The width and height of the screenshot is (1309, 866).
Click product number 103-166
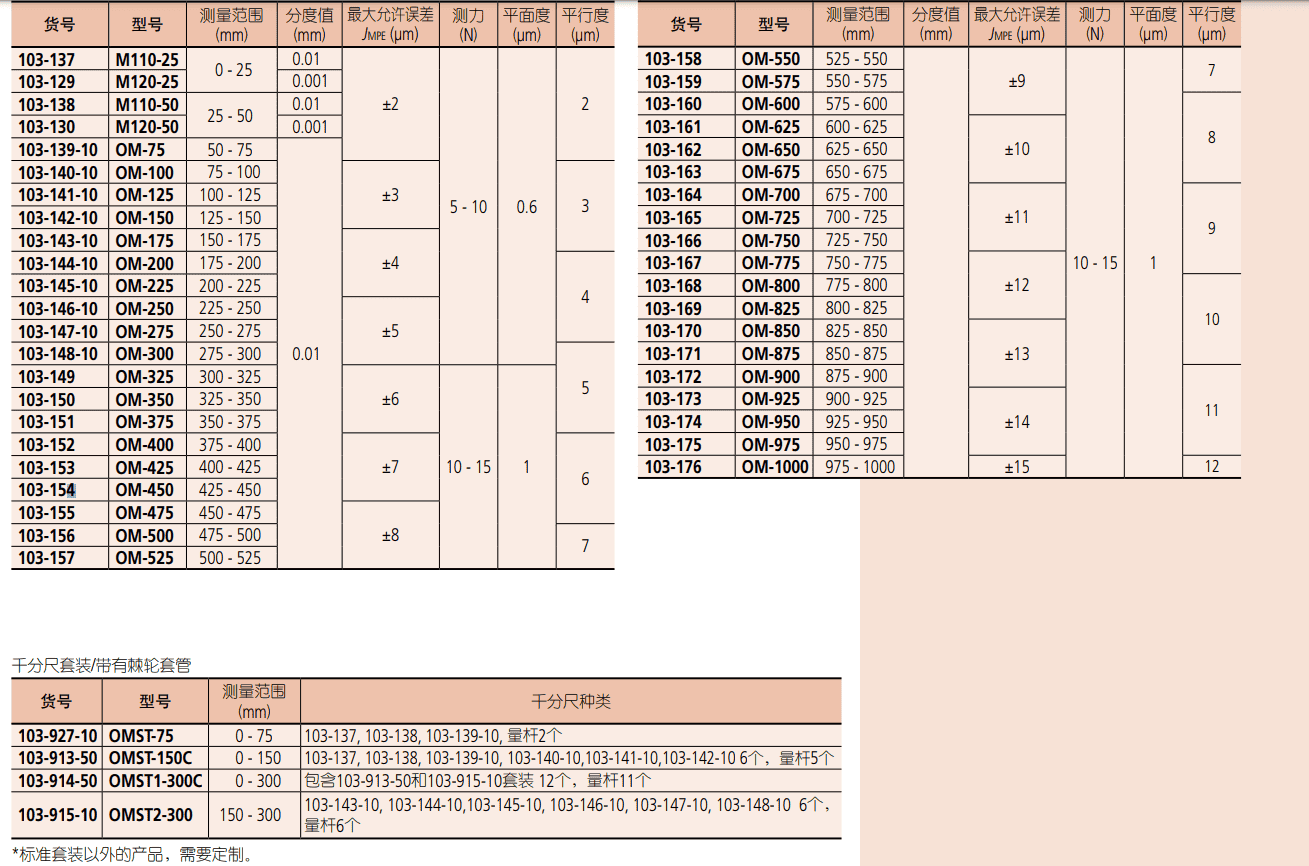673,241
